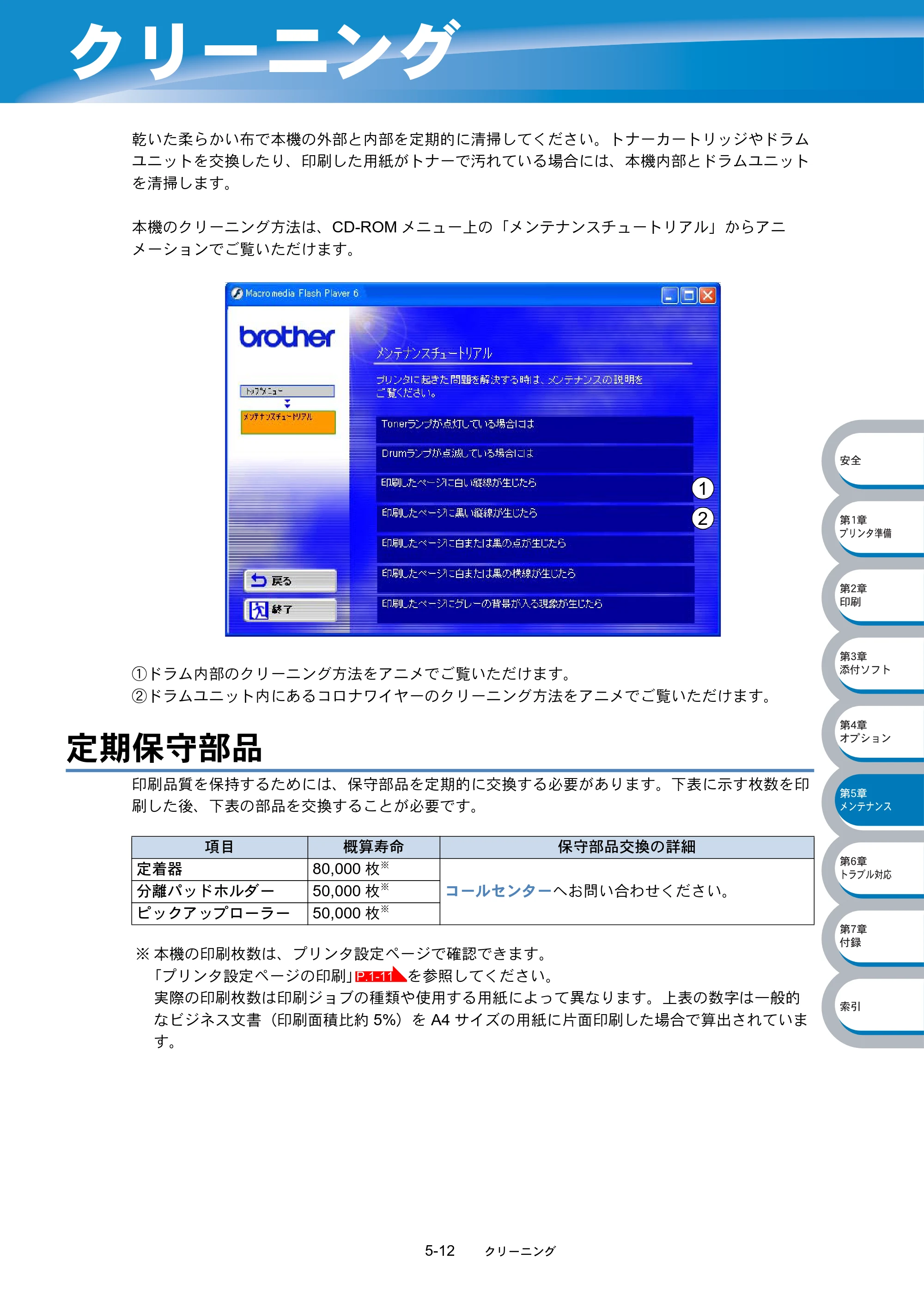Maximize the Macromedia Flash Player window
Screen dimensions: 924x1308
pos(689,295)
